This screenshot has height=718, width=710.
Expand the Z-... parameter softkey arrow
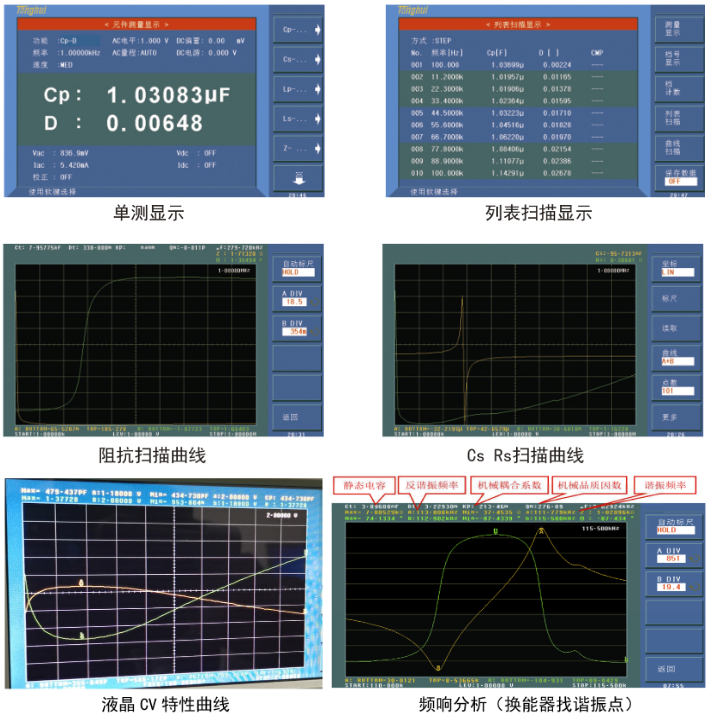click(x=317, y=148)
